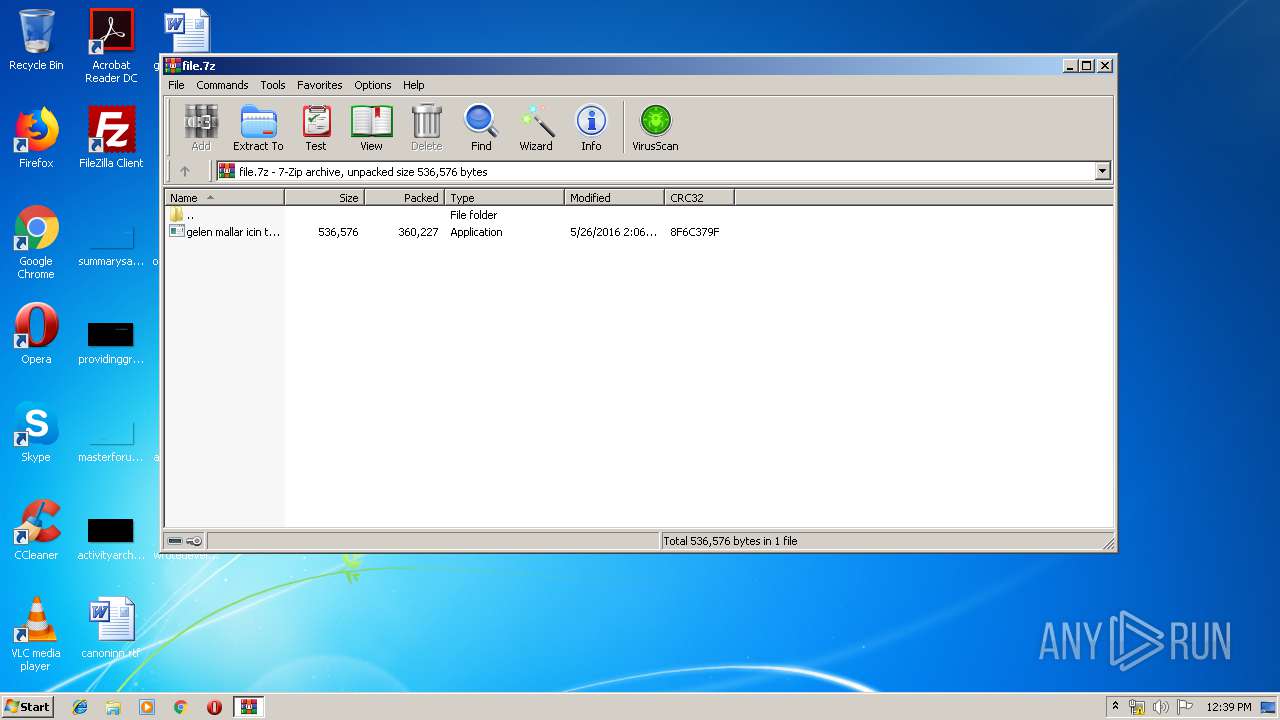Open CCleaner desktop shortcut
The image size is (1280, 720).
[36, 530]
